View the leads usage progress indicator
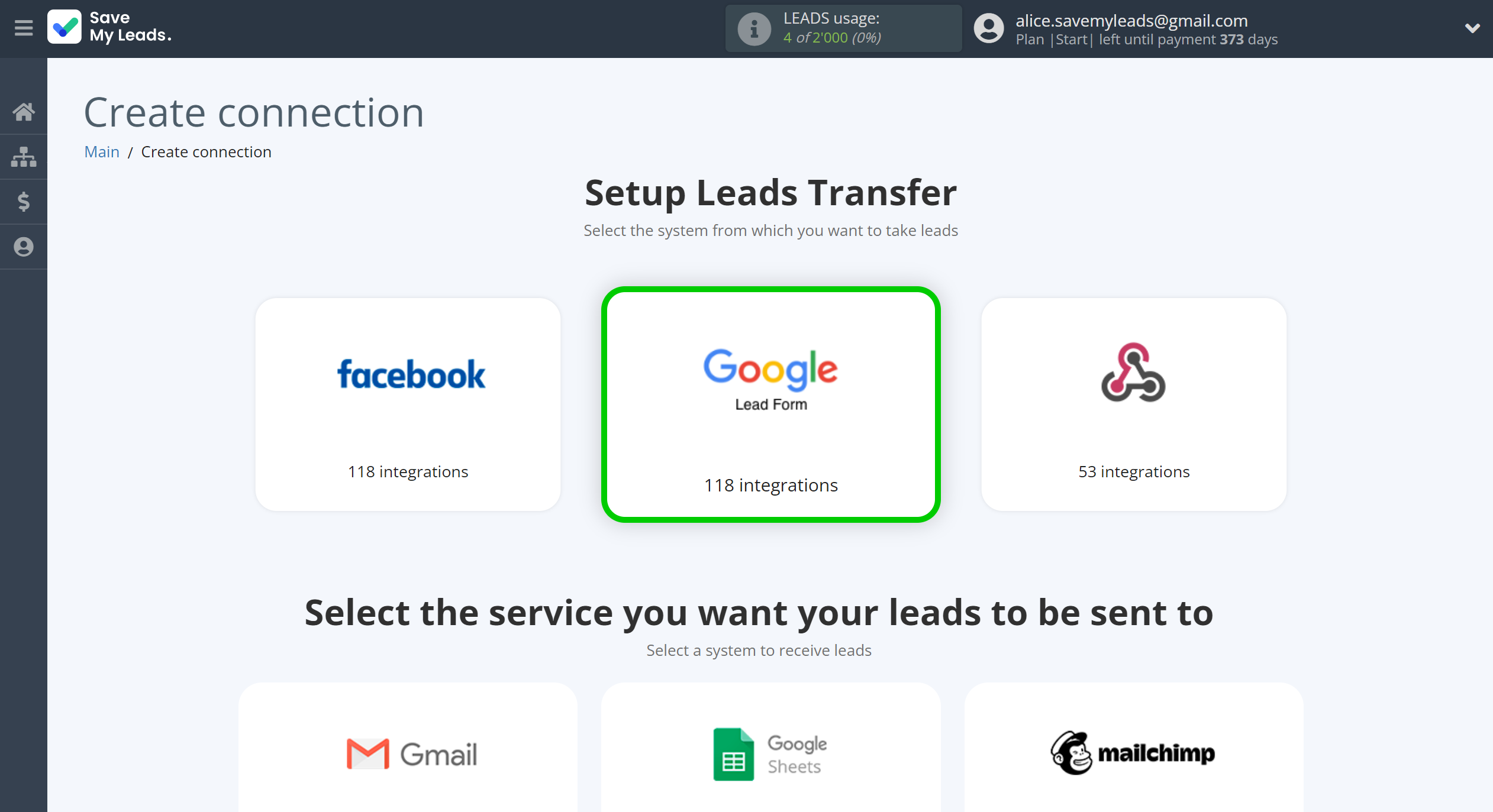The image size is (1493, 812). pos(839,28)
